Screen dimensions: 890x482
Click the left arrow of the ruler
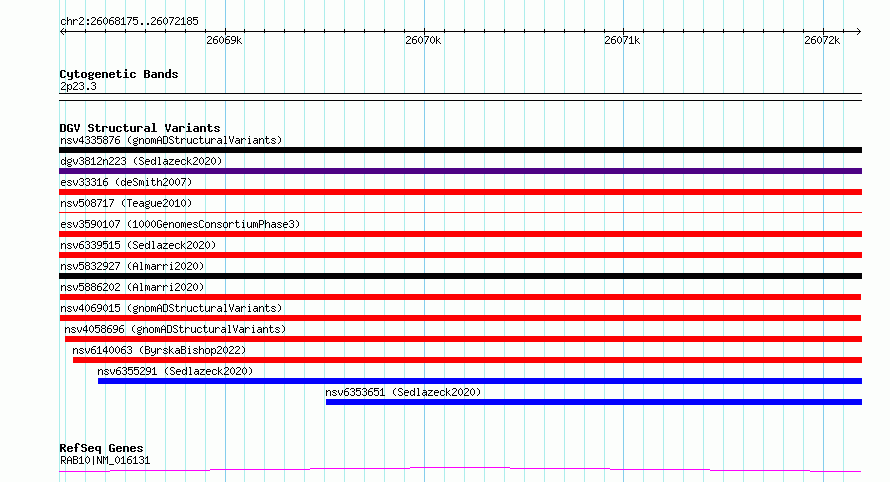click(62, 32)
